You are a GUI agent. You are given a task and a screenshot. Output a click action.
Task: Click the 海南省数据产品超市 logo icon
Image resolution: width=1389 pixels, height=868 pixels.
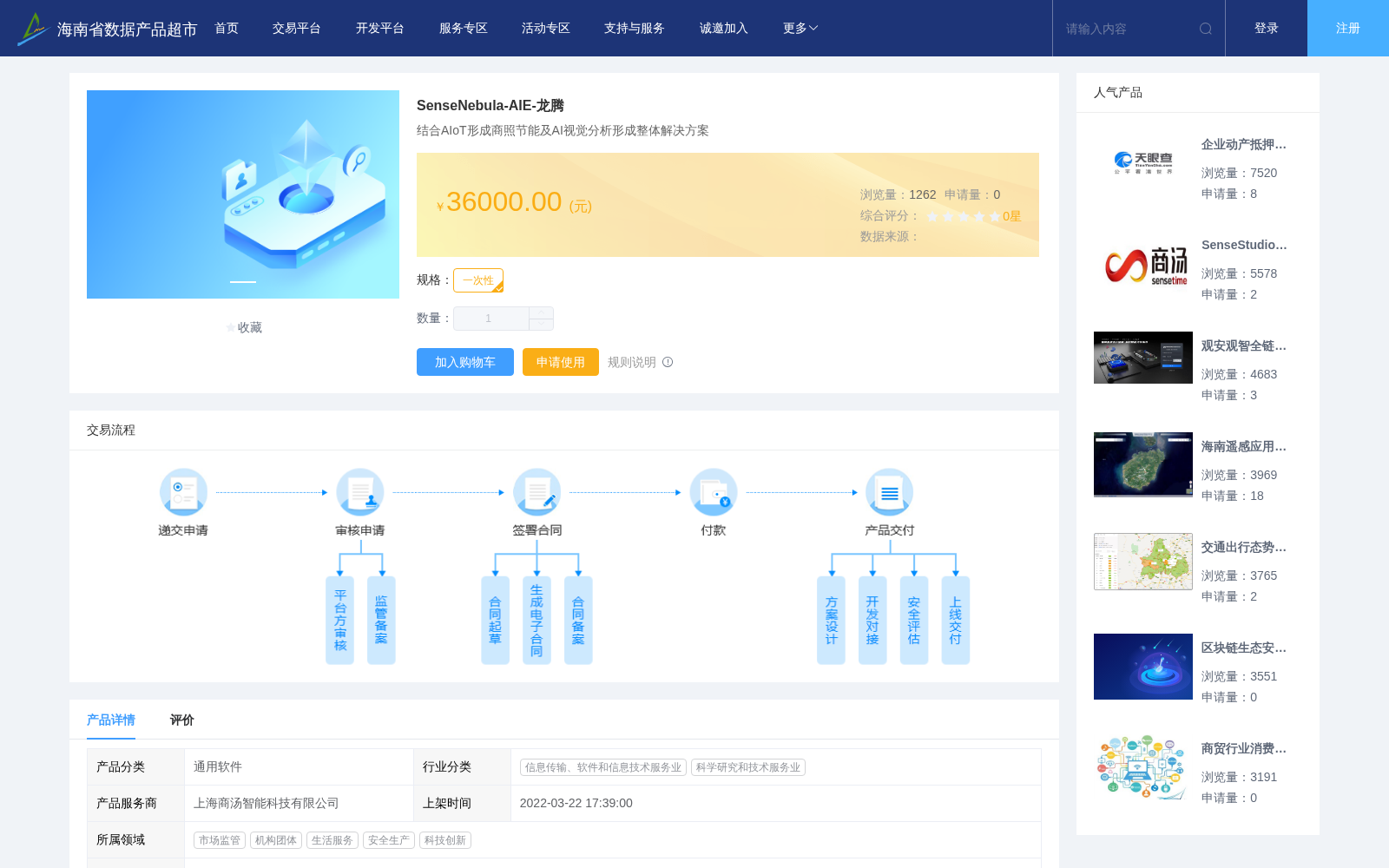pyautogui.click(x=32, y=29)
